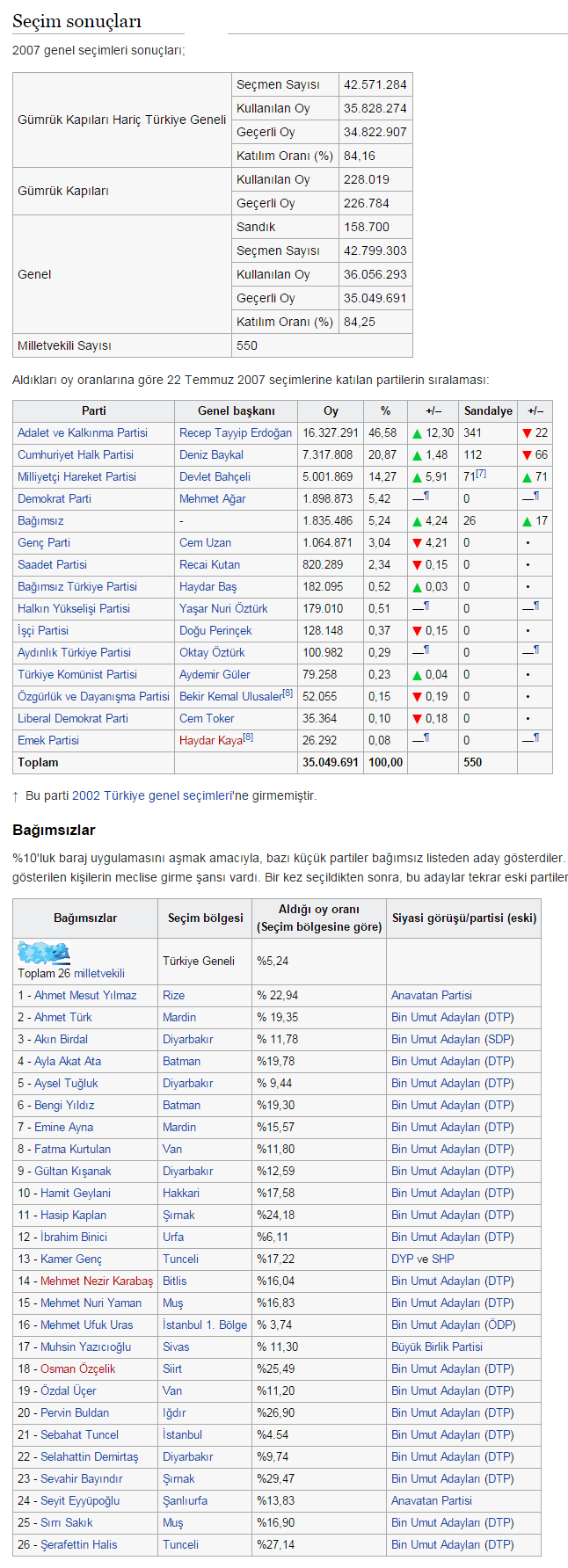Click green up arrow beside 12,30
This screenshot has height=1568, width=568.
418,433
